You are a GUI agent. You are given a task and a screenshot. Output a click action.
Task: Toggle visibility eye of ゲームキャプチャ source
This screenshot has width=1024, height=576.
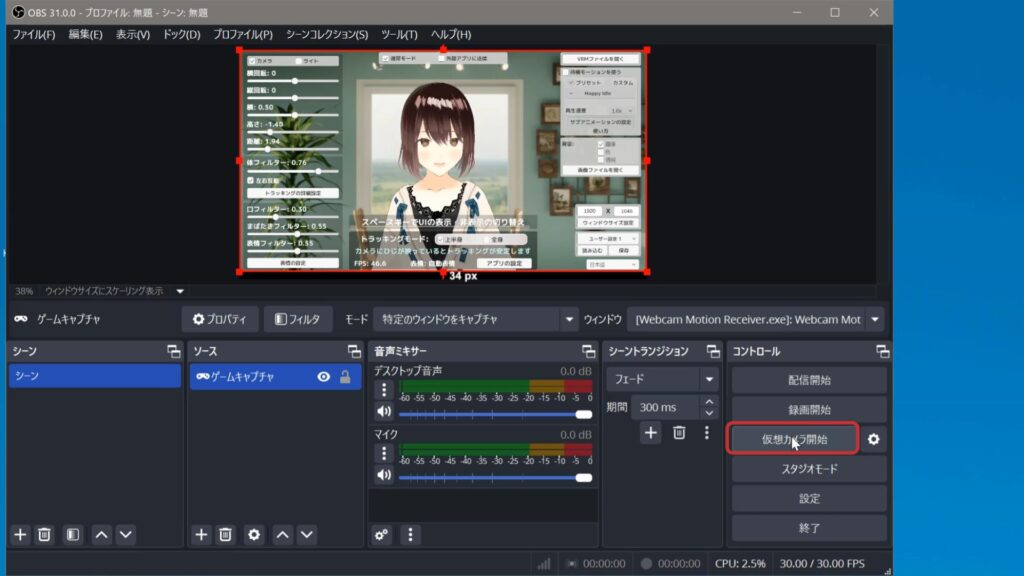(323, 377)
